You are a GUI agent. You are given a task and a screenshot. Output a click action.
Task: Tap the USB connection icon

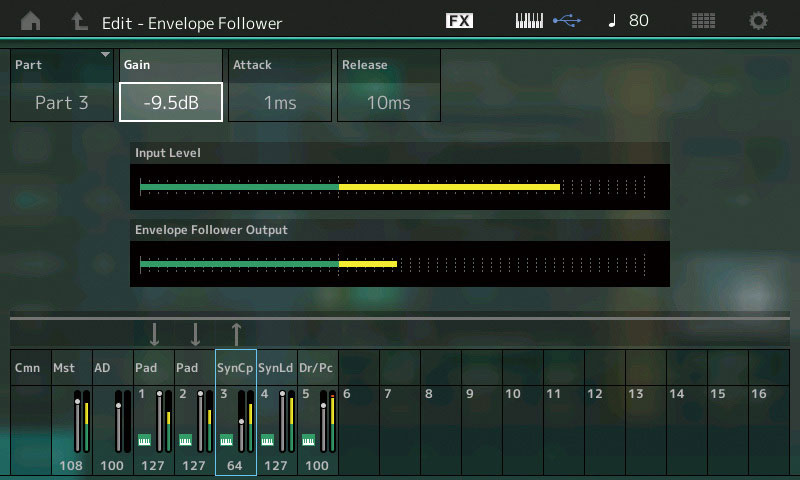[x=565, y=21]
